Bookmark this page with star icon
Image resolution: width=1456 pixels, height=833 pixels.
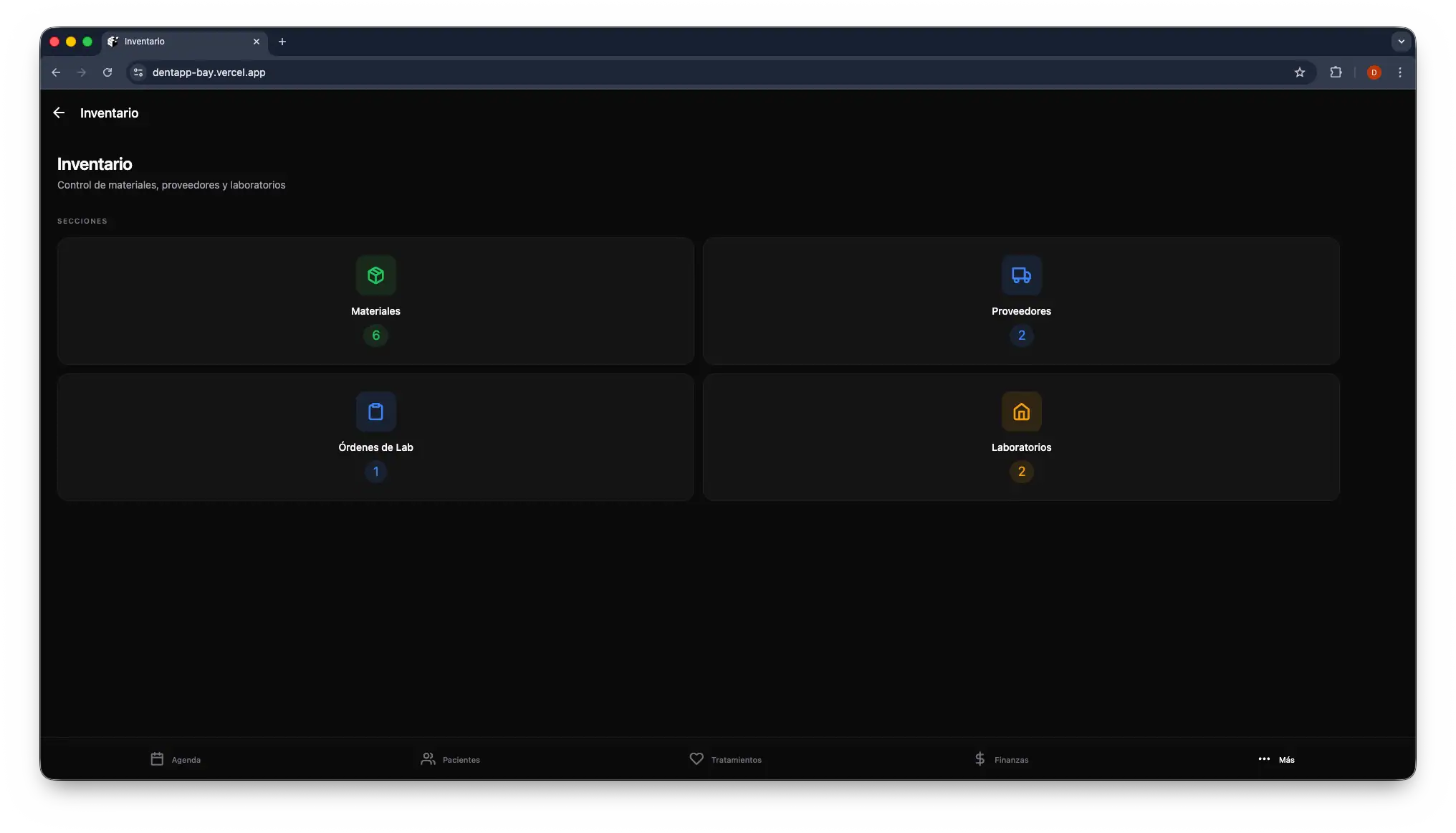click(1299, 72)
